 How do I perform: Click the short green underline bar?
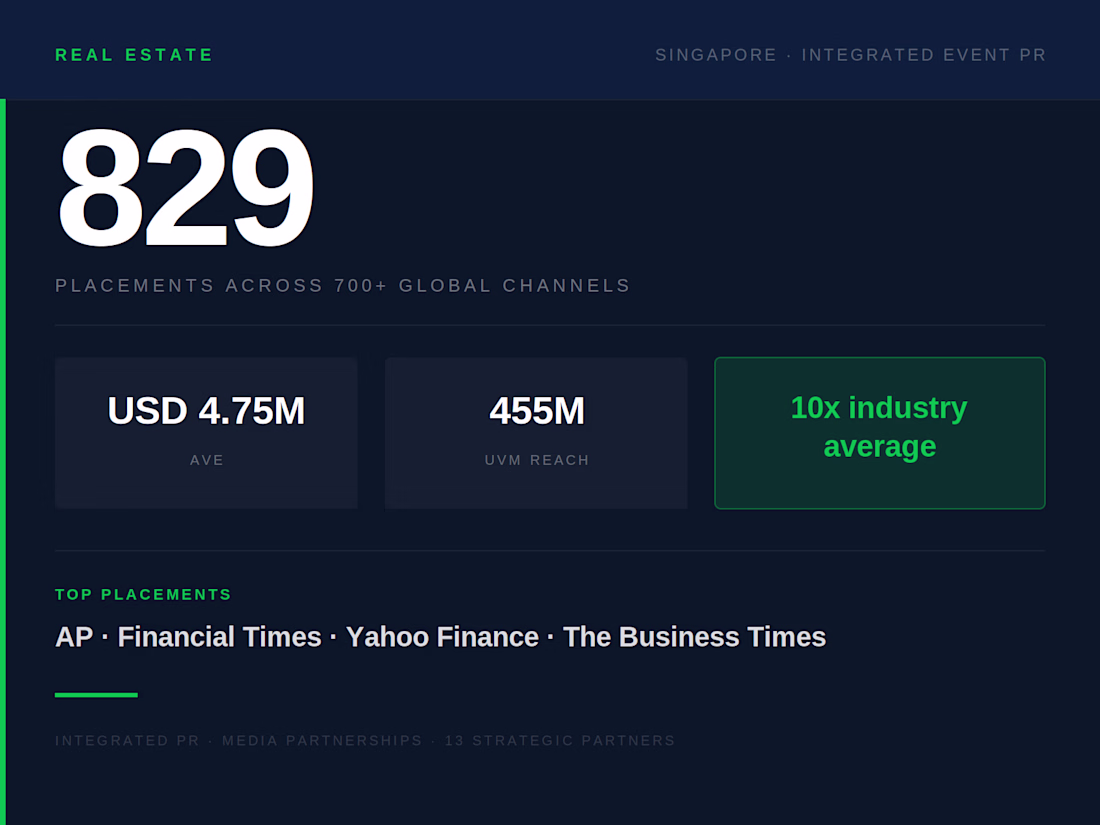pyautogui.click(x=96, y=694)
